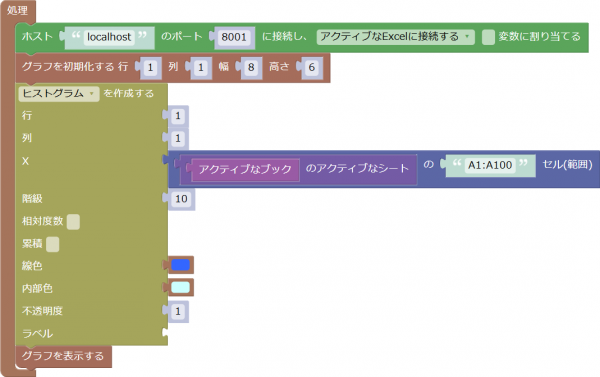This screenshot has height=377, width=600.
Task: Select the アクティブなブック block
Action: coord(245,169)
